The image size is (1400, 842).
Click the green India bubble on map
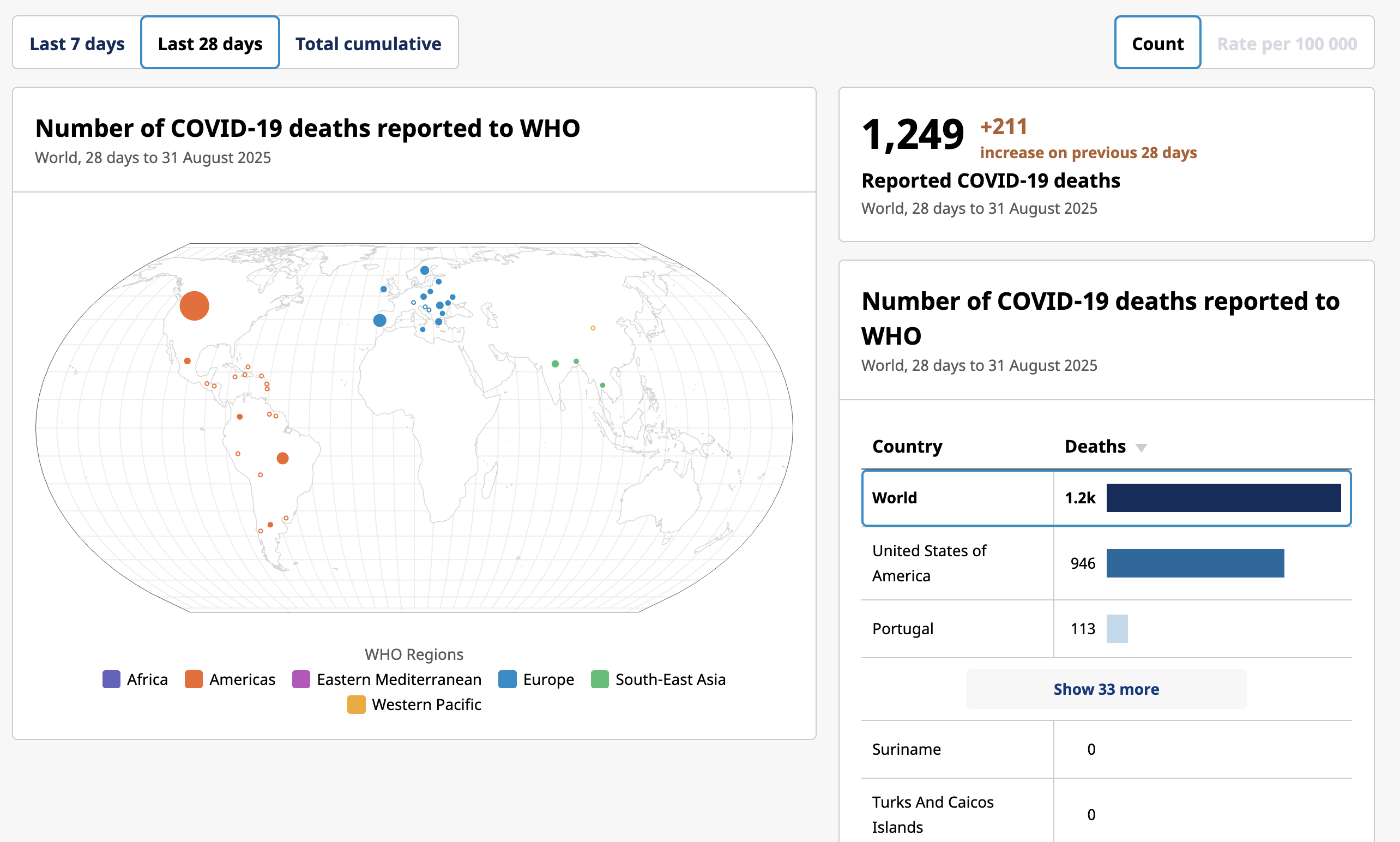point(555,364)
